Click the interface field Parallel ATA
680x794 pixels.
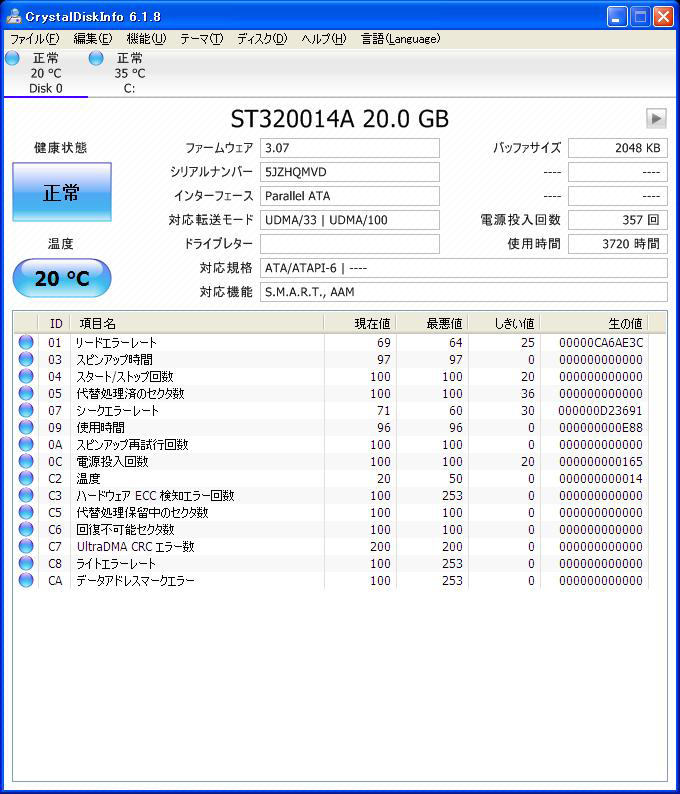point(350,196)
